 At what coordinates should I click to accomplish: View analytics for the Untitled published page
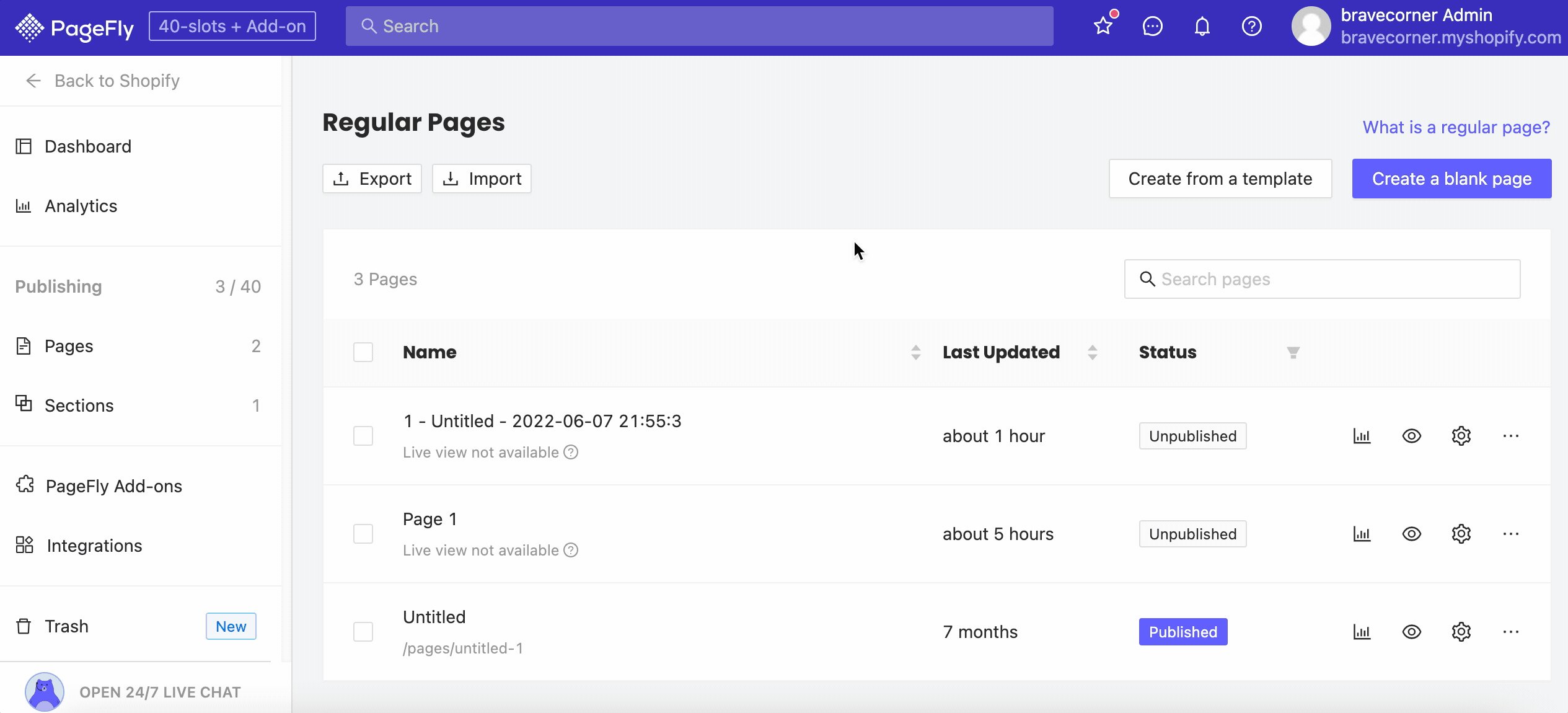1362,632
